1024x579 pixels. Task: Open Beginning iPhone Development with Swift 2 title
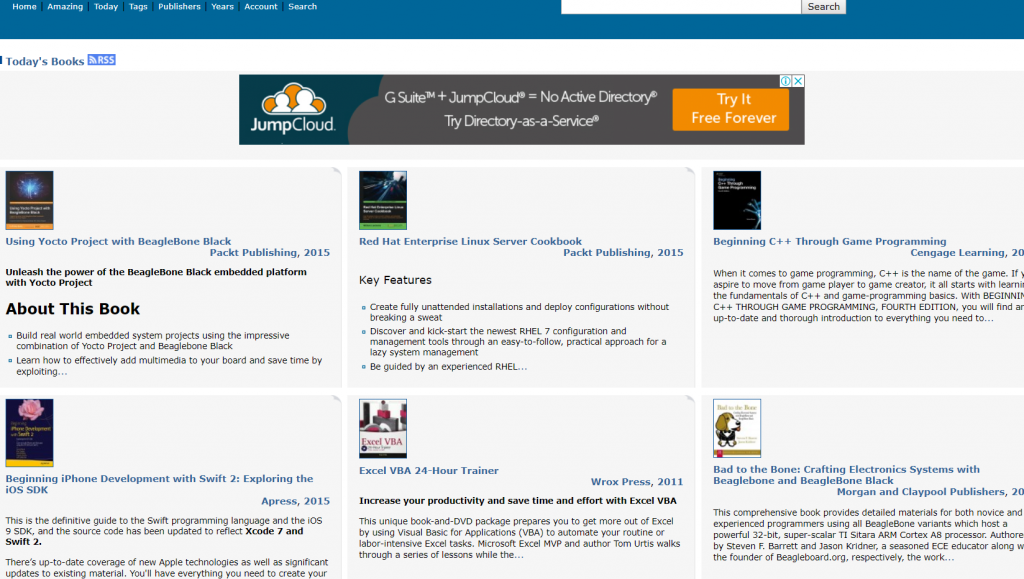[x=159, y=484]
